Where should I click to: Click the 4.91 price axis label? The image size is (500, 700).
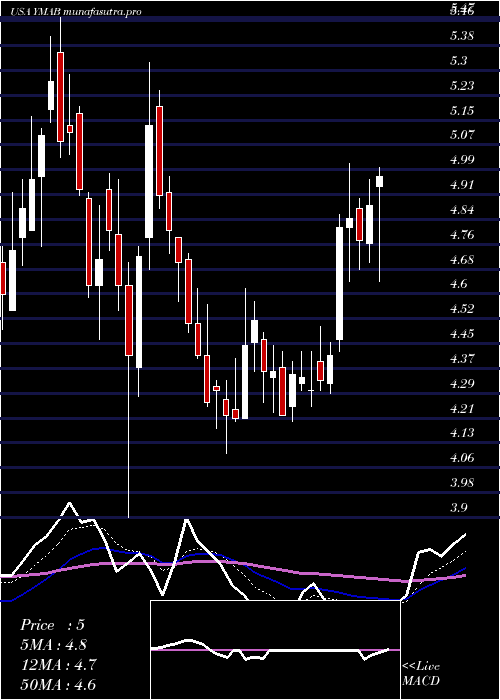click(x=462, y=184)
